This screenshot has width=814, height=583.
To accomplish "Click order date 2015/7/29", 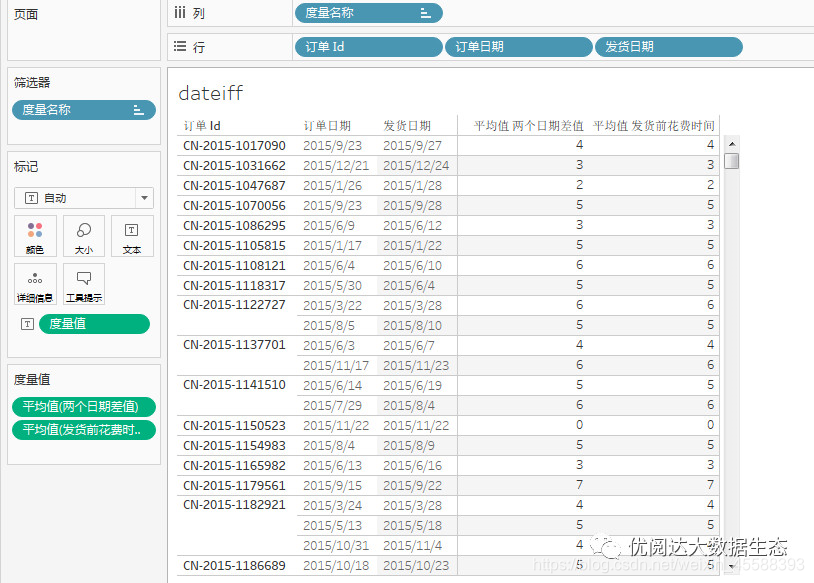I will [332, 405].
